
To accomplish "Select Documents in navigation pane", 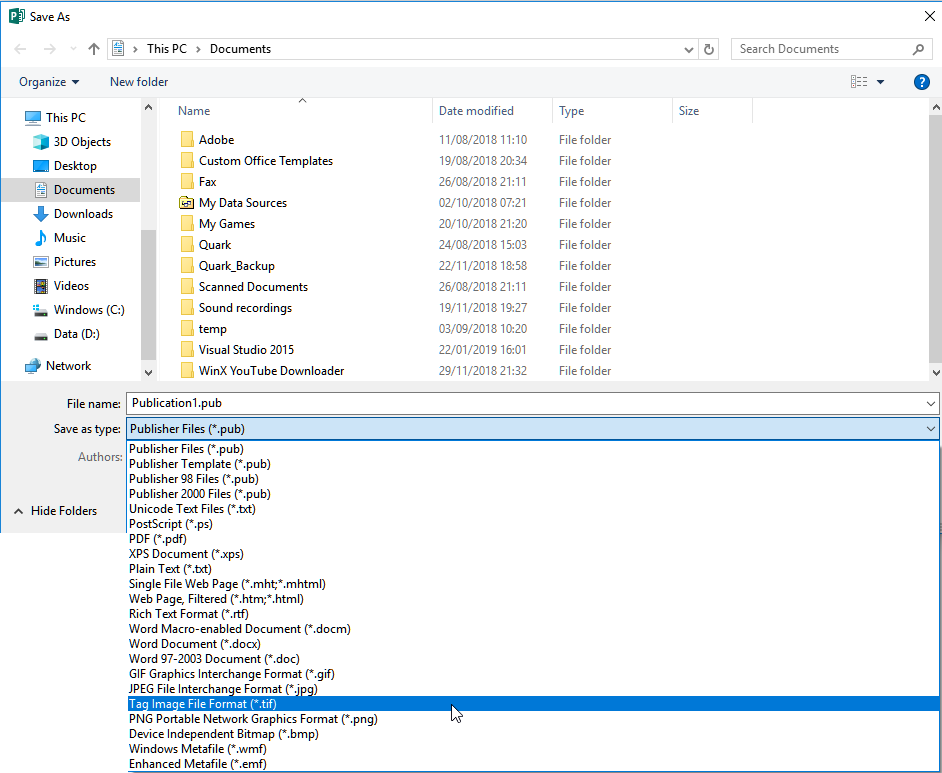I will click(x=71, y=190).
